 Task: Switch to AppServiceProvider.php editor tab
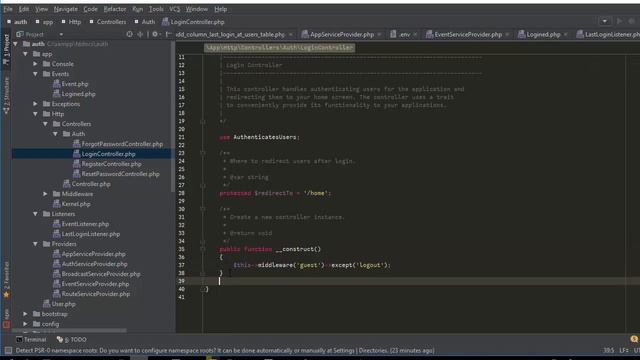[x=338, y=35]
